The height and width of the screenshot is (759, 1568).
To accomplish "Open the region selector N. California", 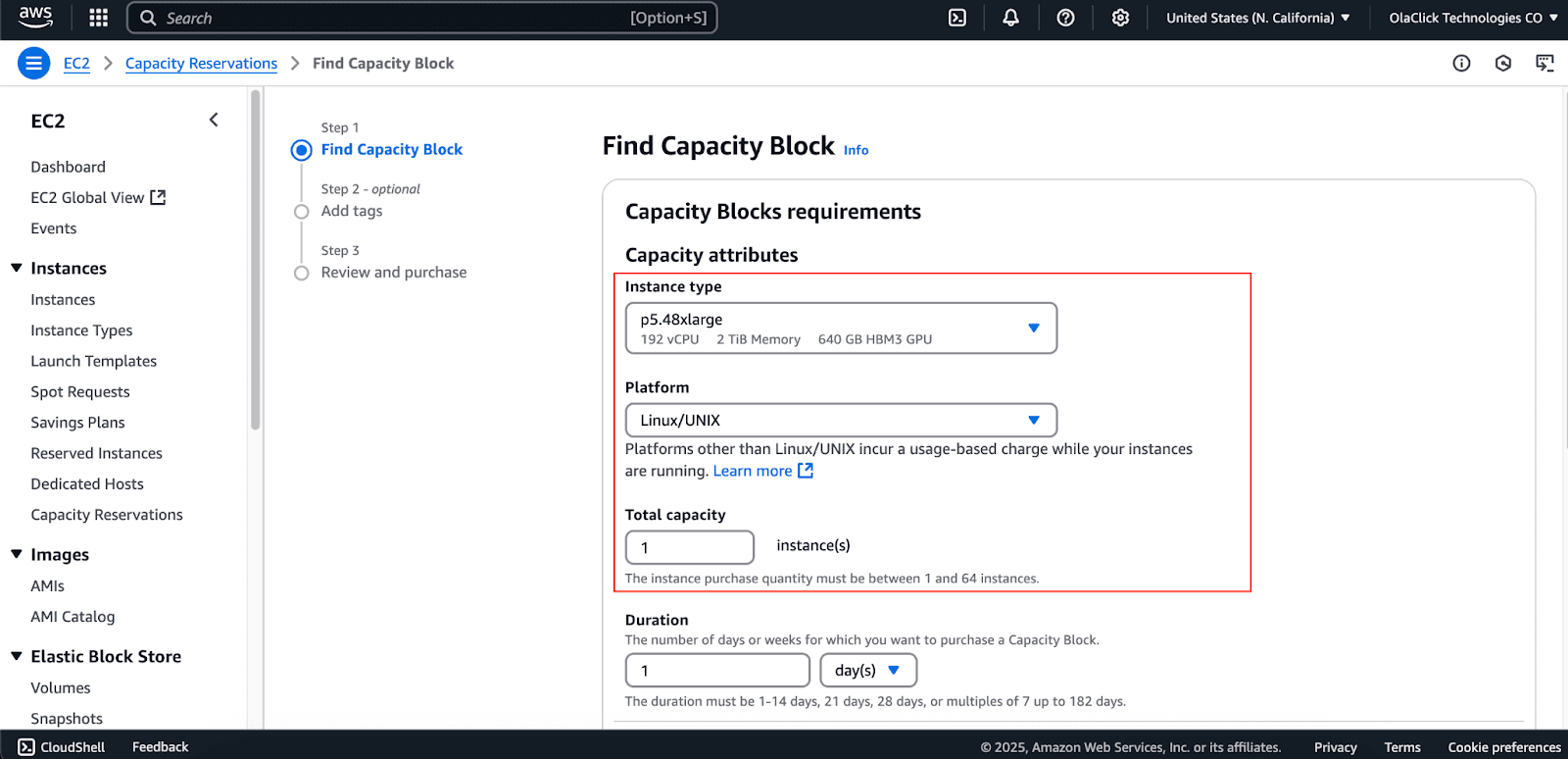I will tap(1257, 18).
